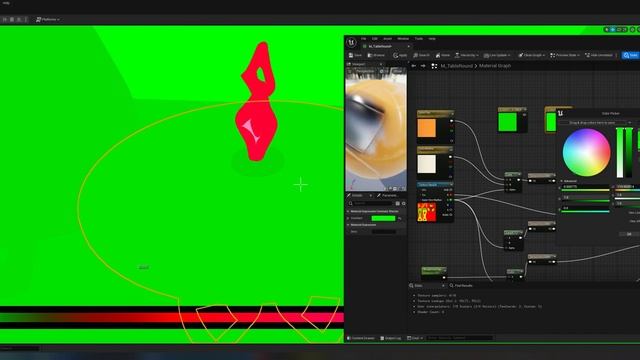Screen dimensions: 640x360
Task: Open the Perspective view dropdown
Action: tap(364, 71)
